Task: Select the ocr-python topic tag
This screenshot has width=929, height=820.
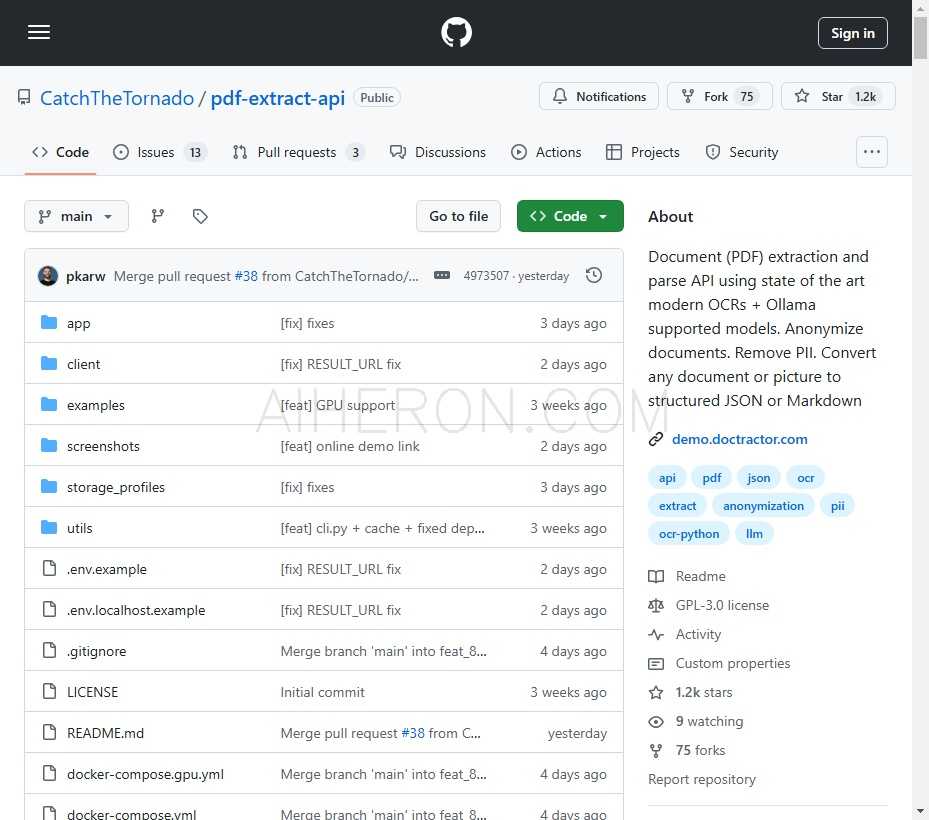Action: (689, 533)
